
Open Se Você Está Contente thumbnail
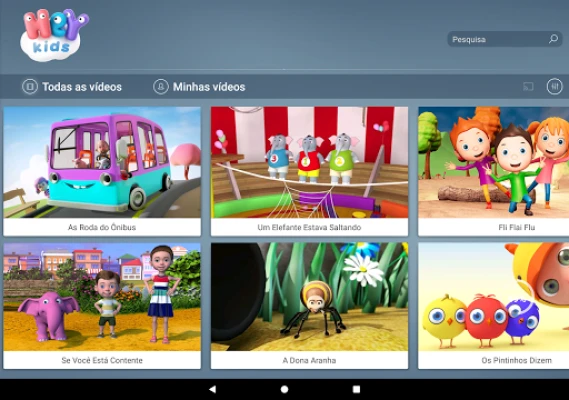[102, 297]
